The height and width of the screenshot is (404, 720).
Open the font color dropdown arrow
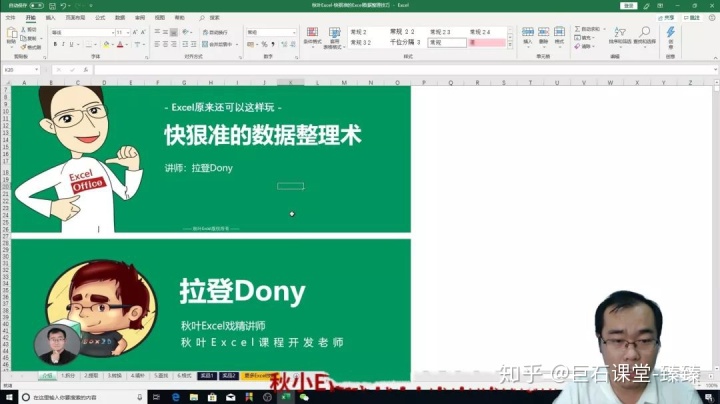[x=126, y=45]
